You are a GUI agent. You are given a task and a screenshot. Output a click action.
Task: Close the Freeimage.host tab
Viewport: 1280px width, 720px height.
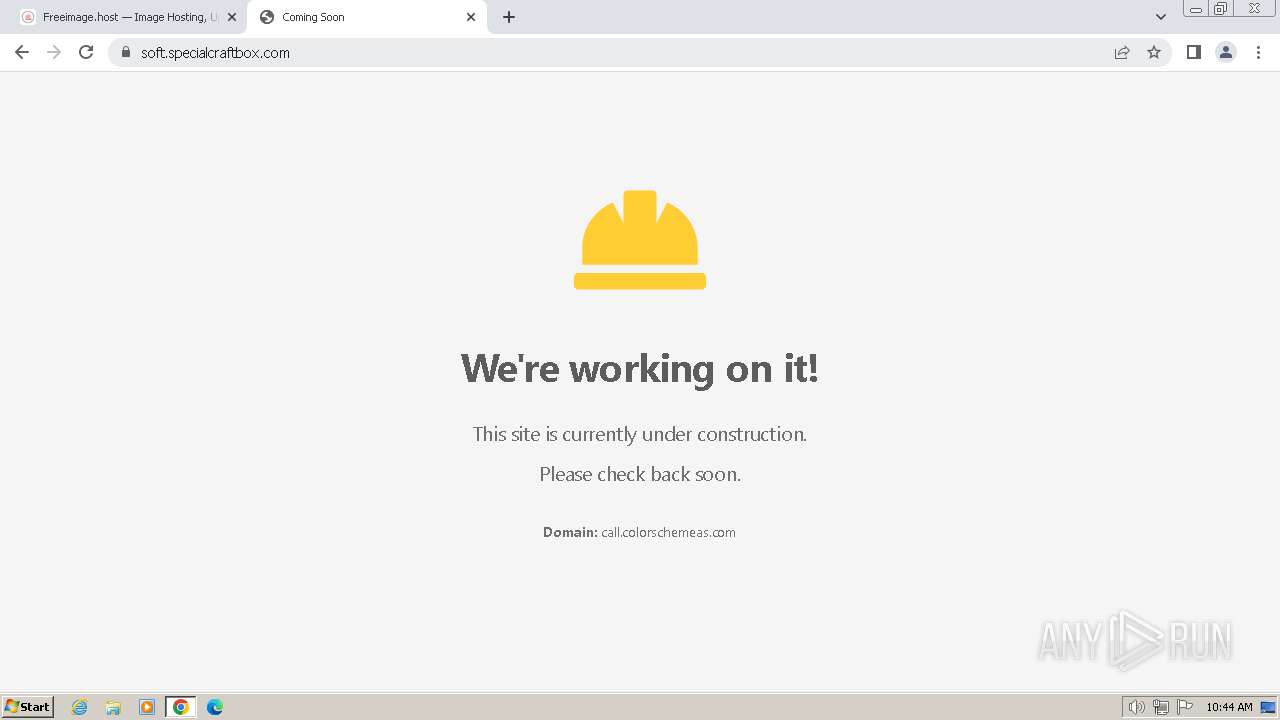pos(232,17)
